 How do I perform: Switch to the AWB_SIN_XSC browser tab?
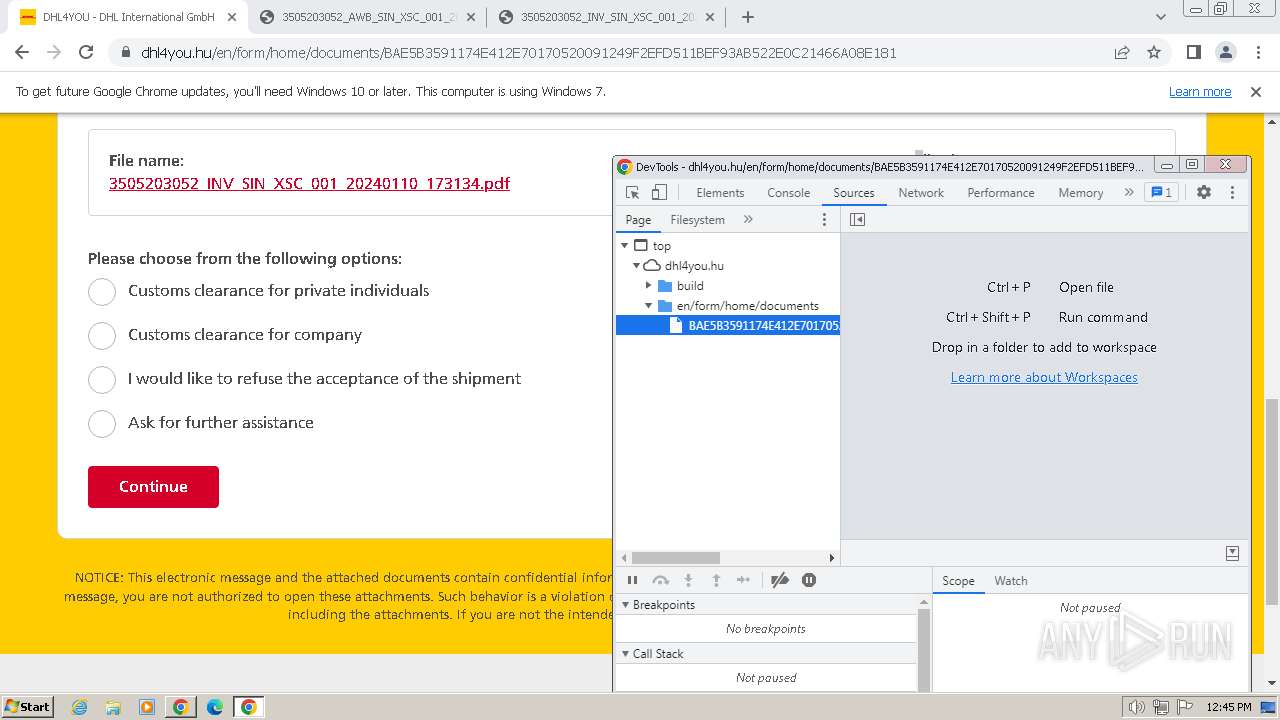pos(369,17)
